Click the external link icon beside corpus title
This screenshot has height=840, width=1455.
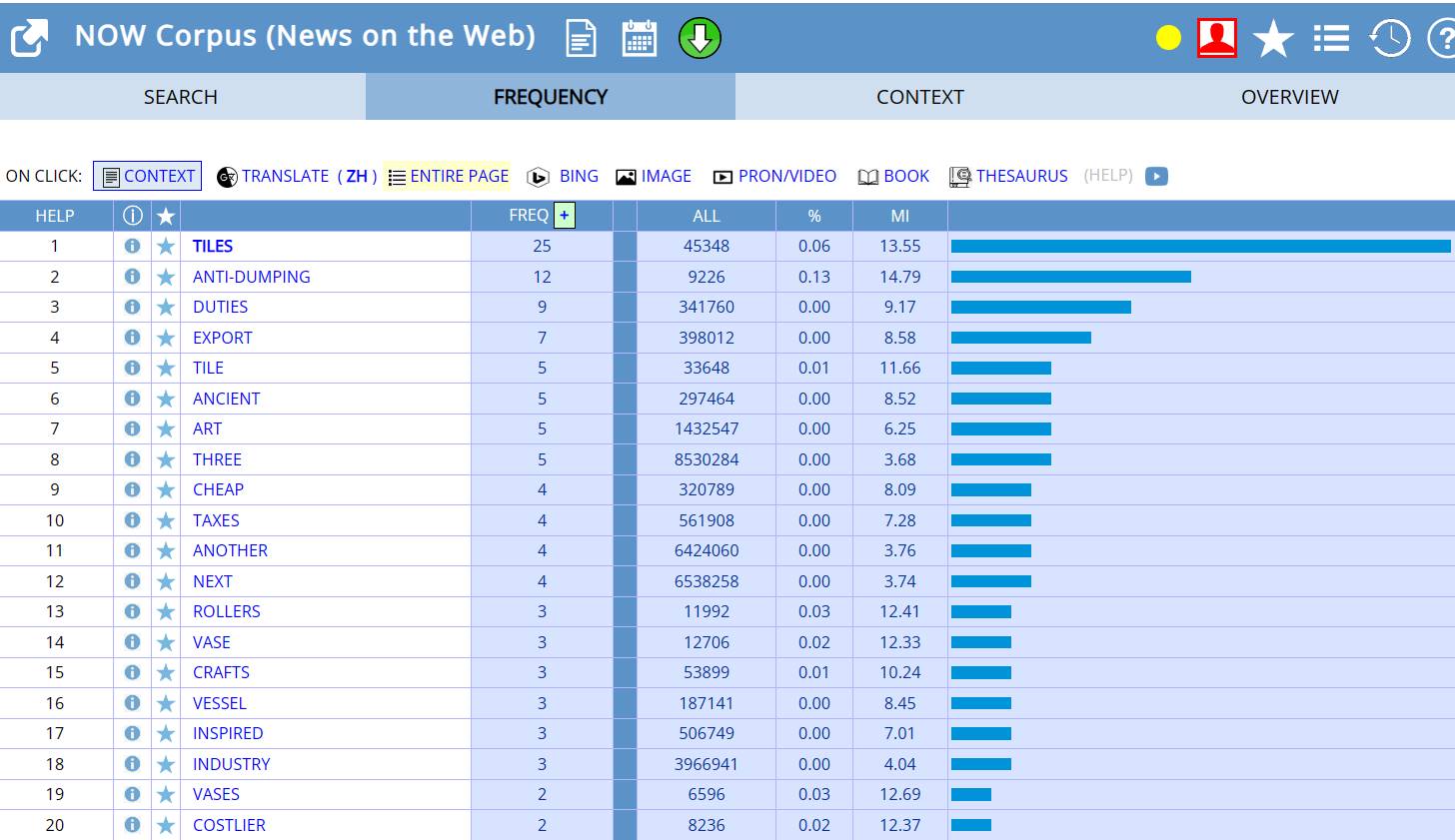click(x=29, y=39)
